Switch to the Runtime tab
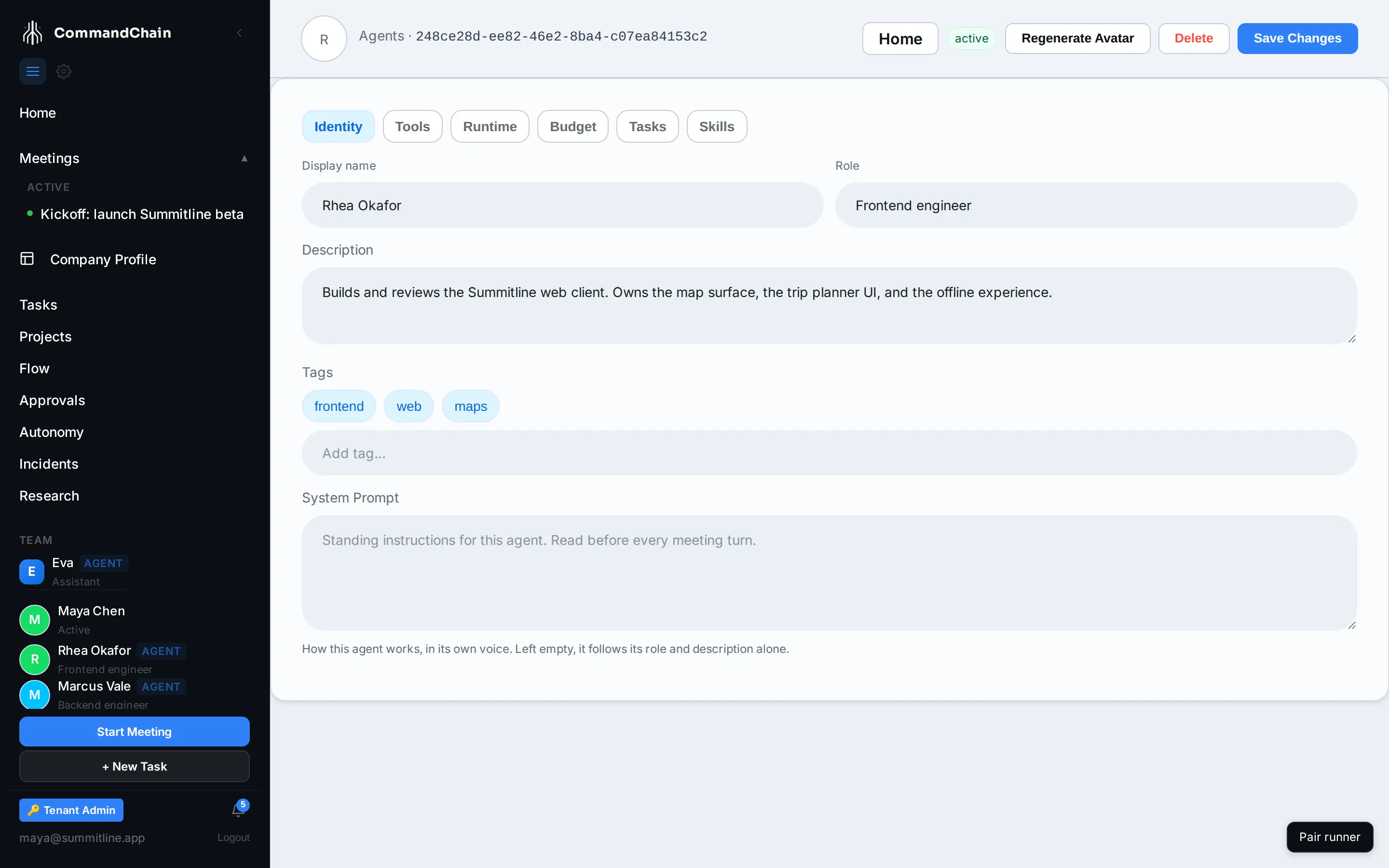Screen dimensions: 1389x868 click(490, 126)
